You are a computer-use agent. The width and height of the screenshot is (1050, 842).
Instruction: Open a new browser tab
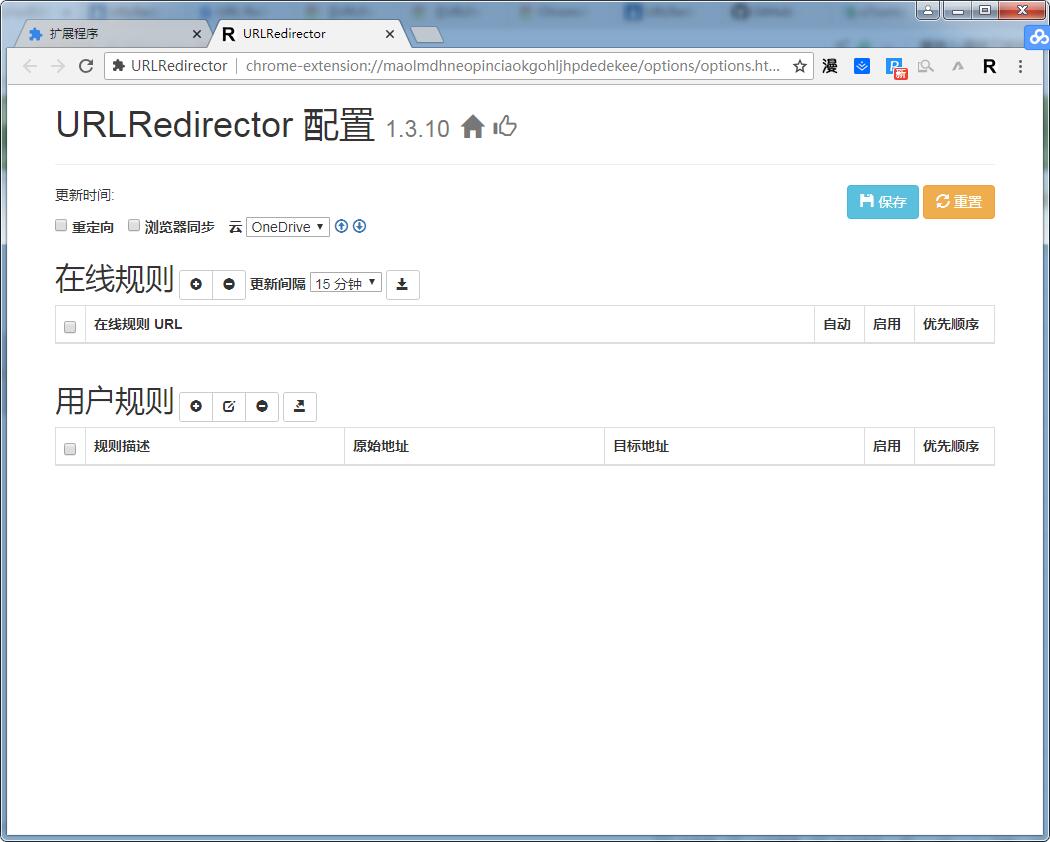coord(427,35)
